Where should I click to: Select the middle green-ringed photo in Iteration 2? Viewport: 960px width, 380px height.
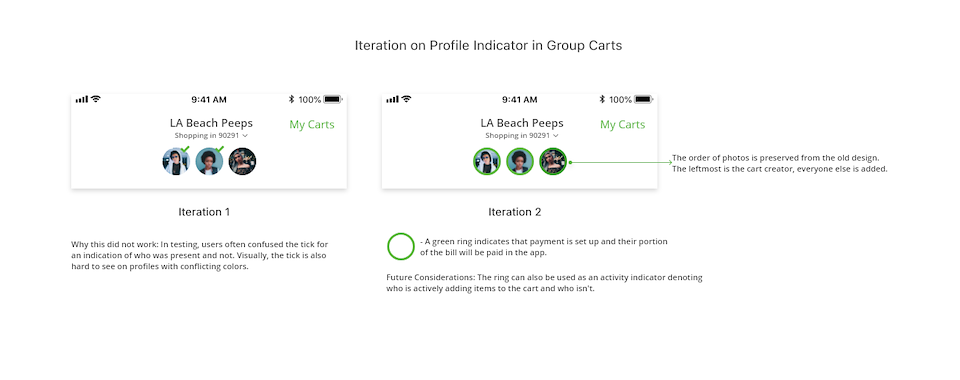tap(520, 162)
